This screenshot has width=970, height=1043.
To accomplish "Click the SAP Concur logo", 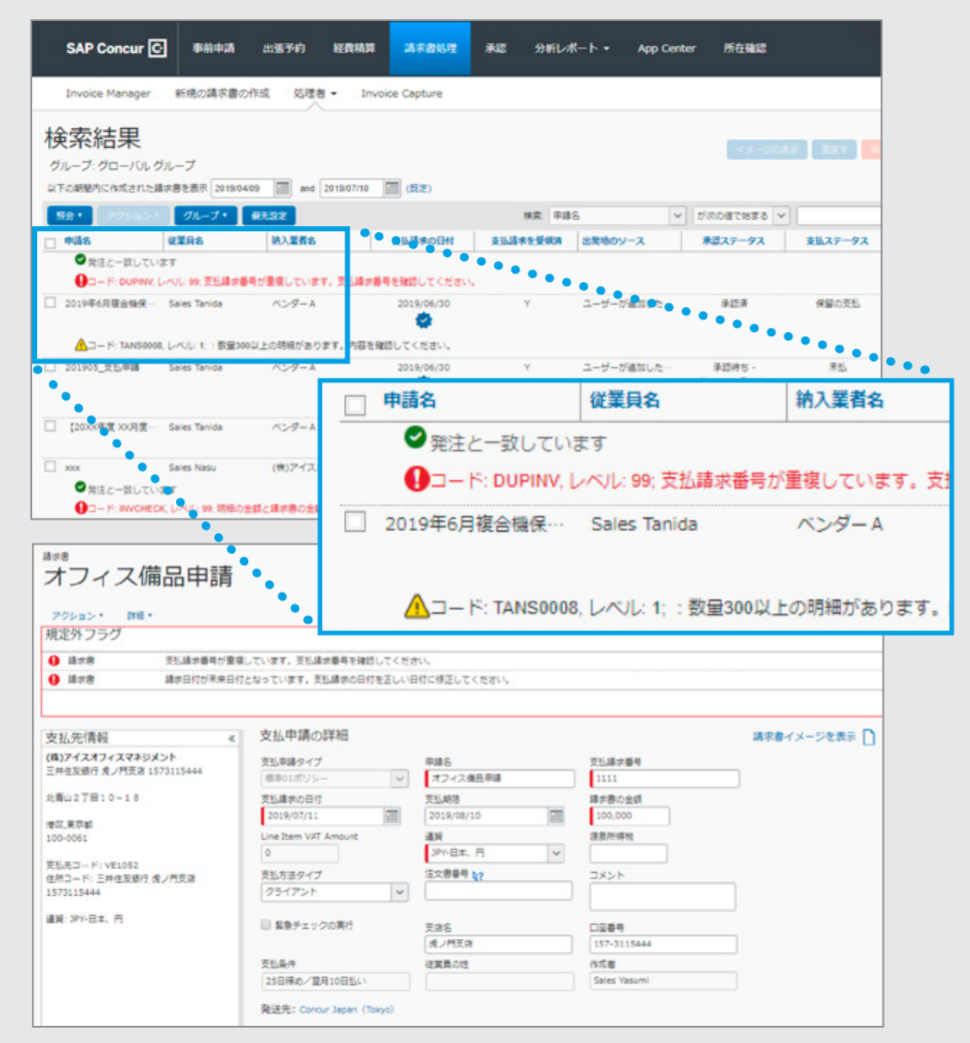I will [x=116, y=48].
